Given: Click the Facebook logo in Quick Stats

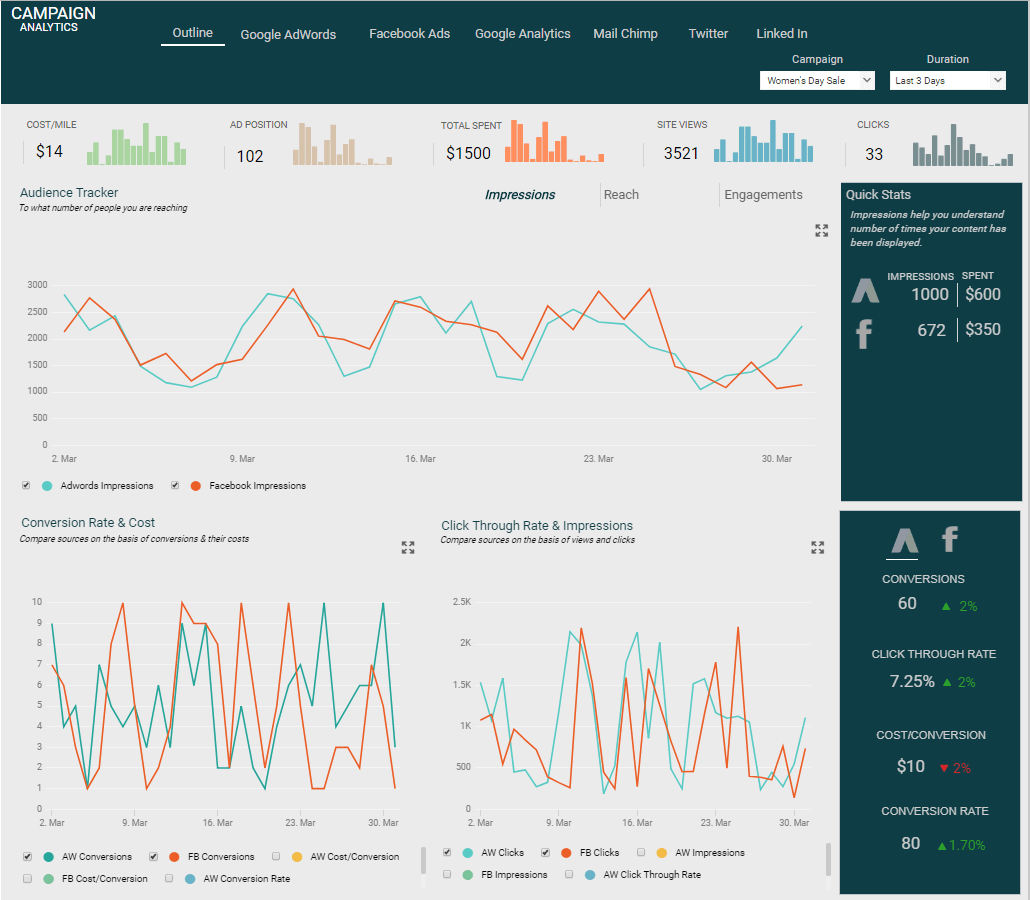Looking at the screenshot, I should point(865,332).
